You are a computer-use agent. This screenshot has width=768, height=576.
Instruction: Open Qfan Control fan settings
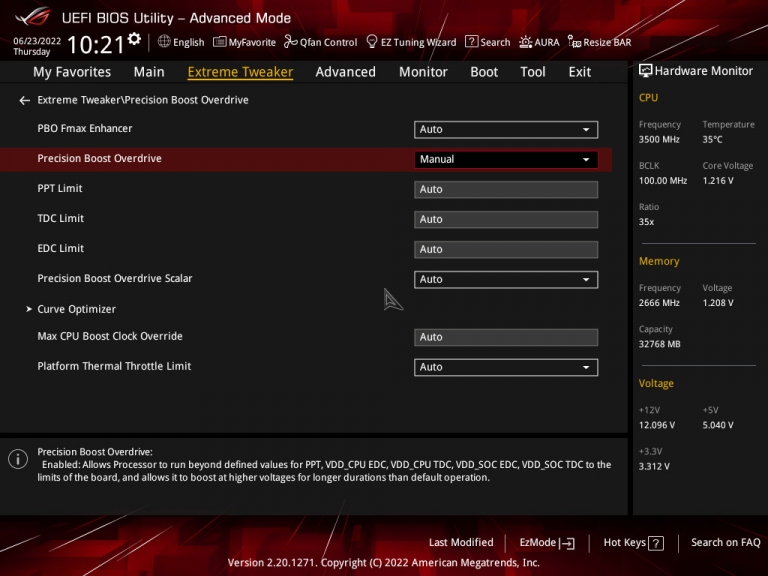pos(321,42)
